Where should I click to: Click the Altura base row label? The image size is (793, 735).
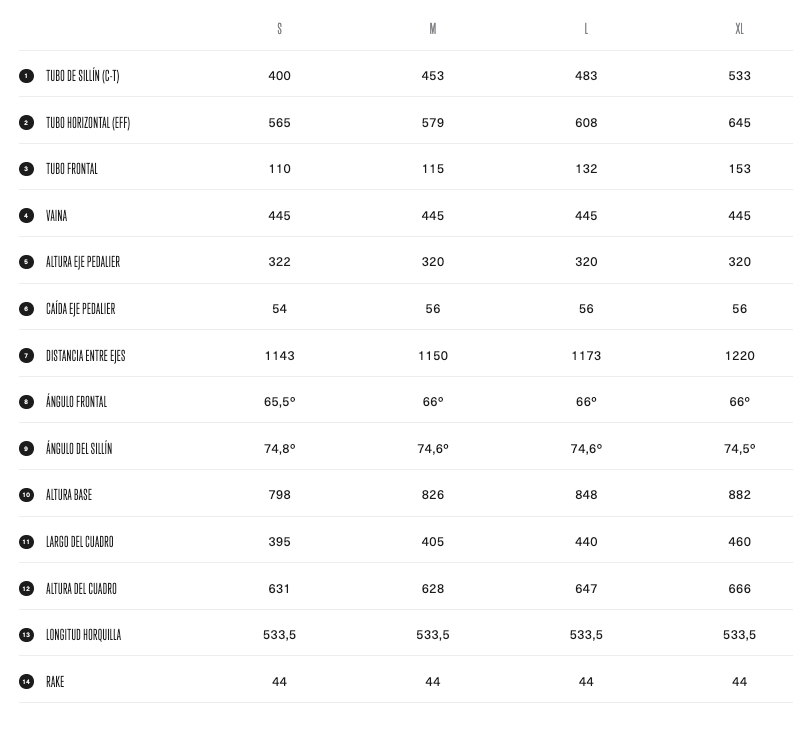(x=69, y=495)
